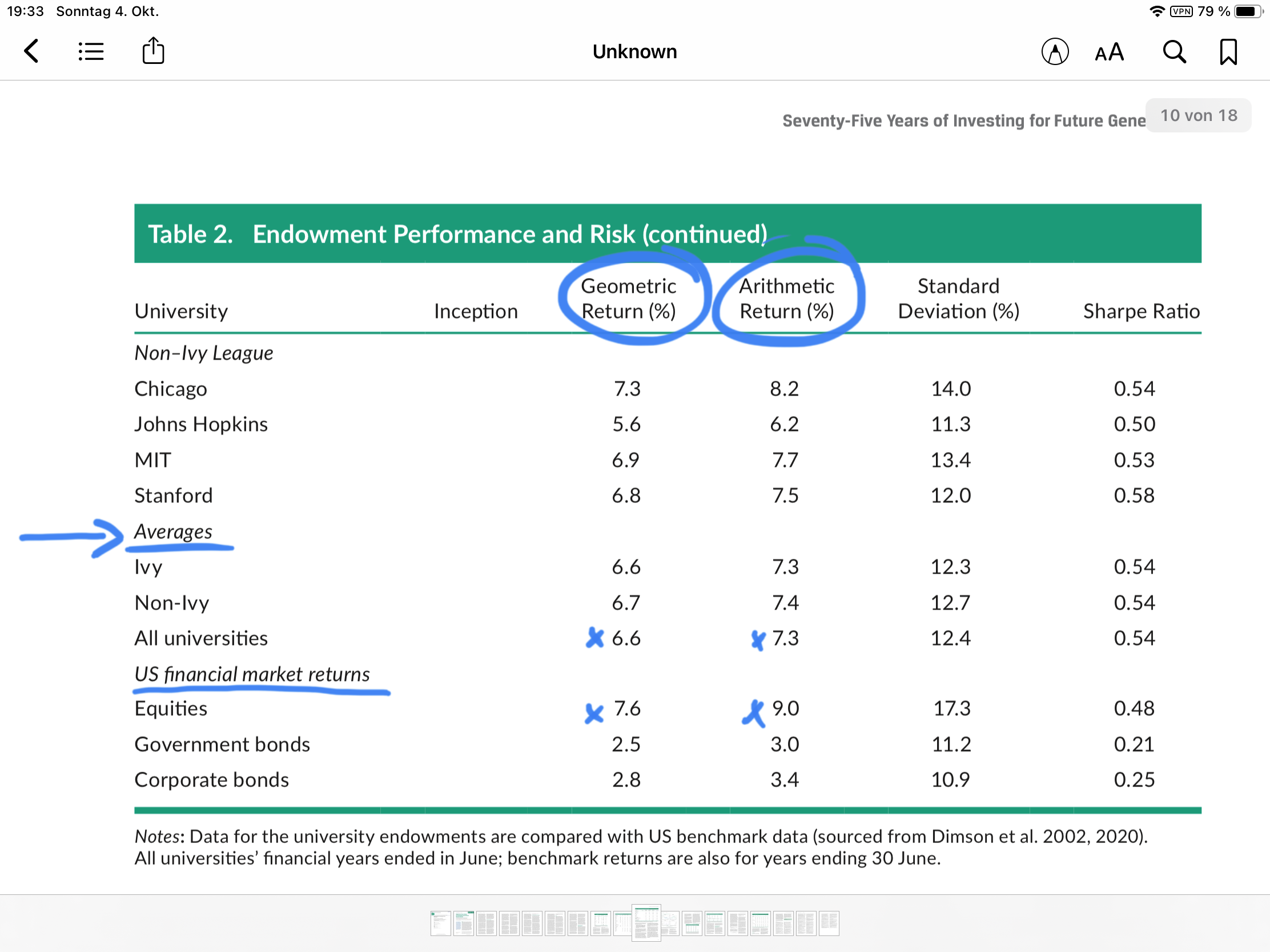Open the thumbnail just before current page
The width and height of the screenshot is (1270, 952).
click(622, 923)
